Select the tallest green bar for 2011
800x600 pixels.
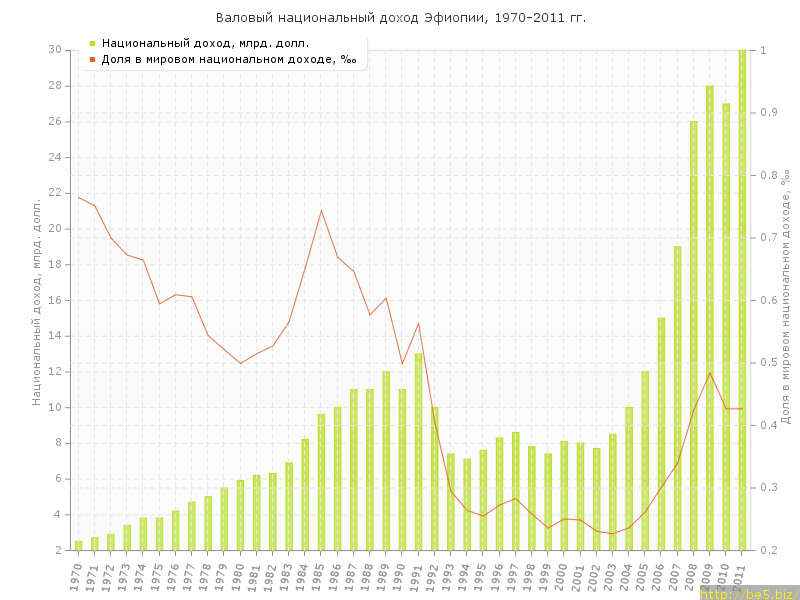(742, 300)
